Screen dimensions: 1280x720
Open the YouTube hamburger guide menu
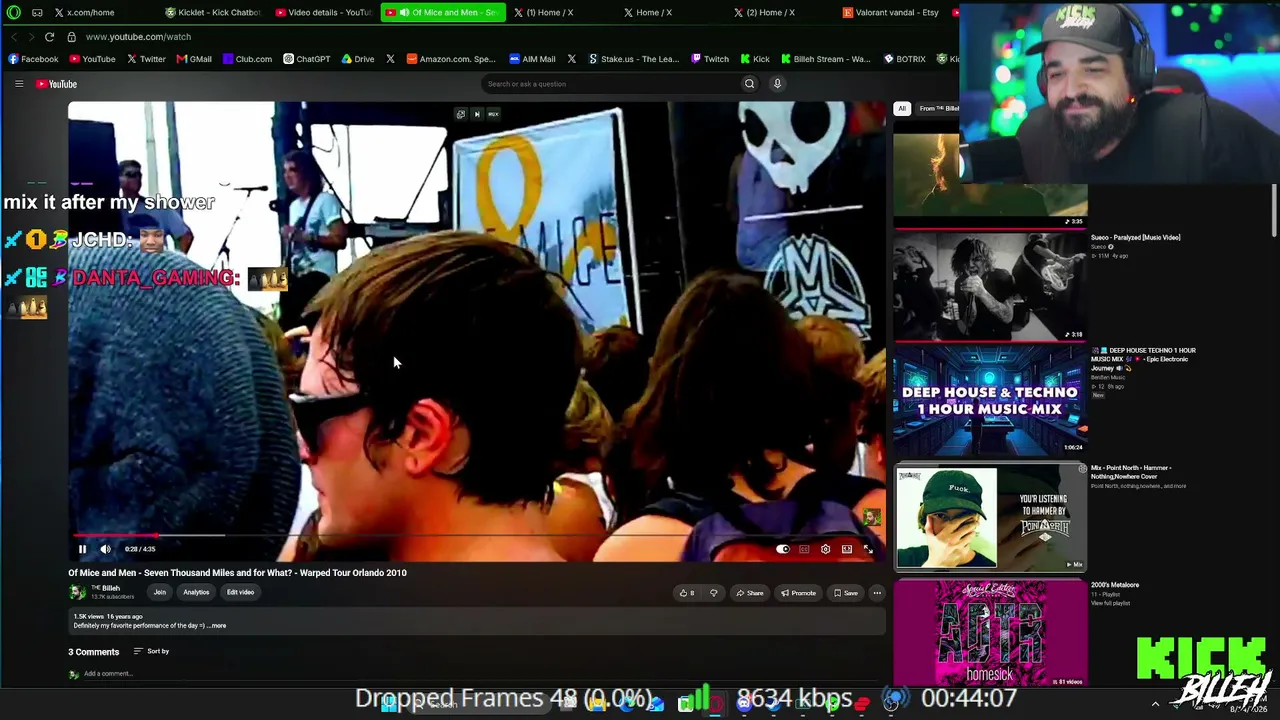[x=19, y=84]
